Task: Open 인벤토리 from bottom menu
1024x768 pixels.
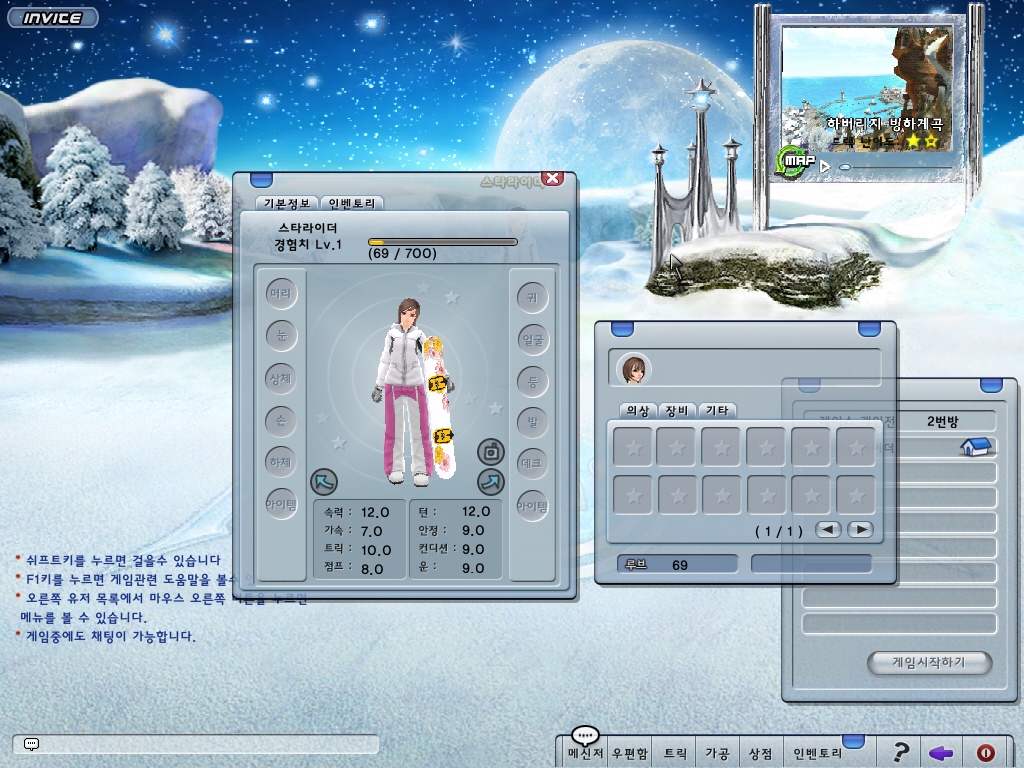Action: pyautogui.click(x=818, y=754)
